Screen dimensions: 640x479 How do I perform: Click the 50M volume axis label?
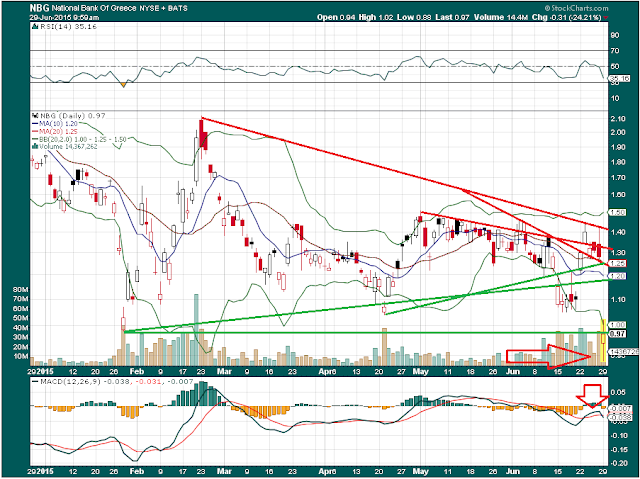point(21,318)
